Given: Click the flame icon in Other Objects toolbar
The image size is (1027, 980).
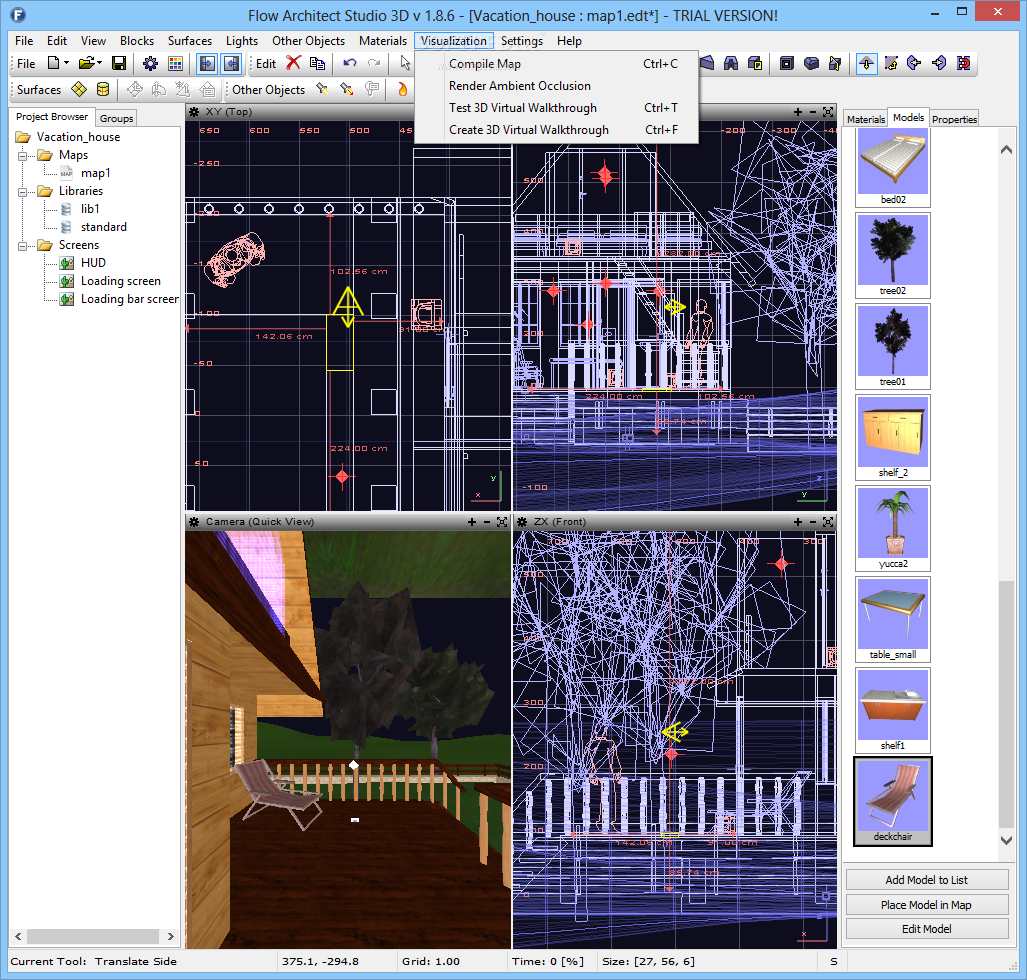Looking at the screenshot, I should coord(402,89).
